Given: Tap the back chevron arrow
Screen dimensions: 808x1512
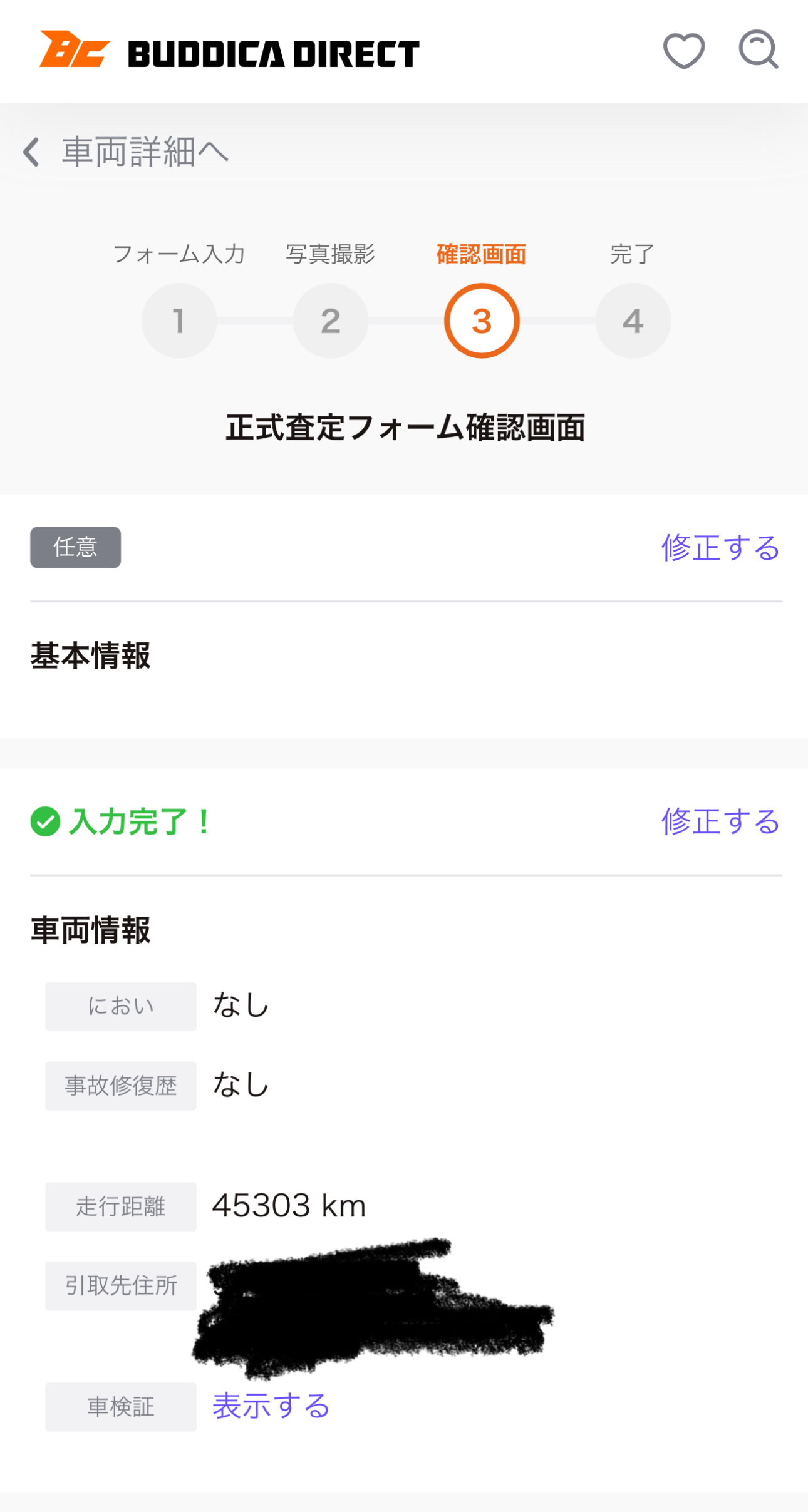Looking at the screenshot, I should [31, 152].
